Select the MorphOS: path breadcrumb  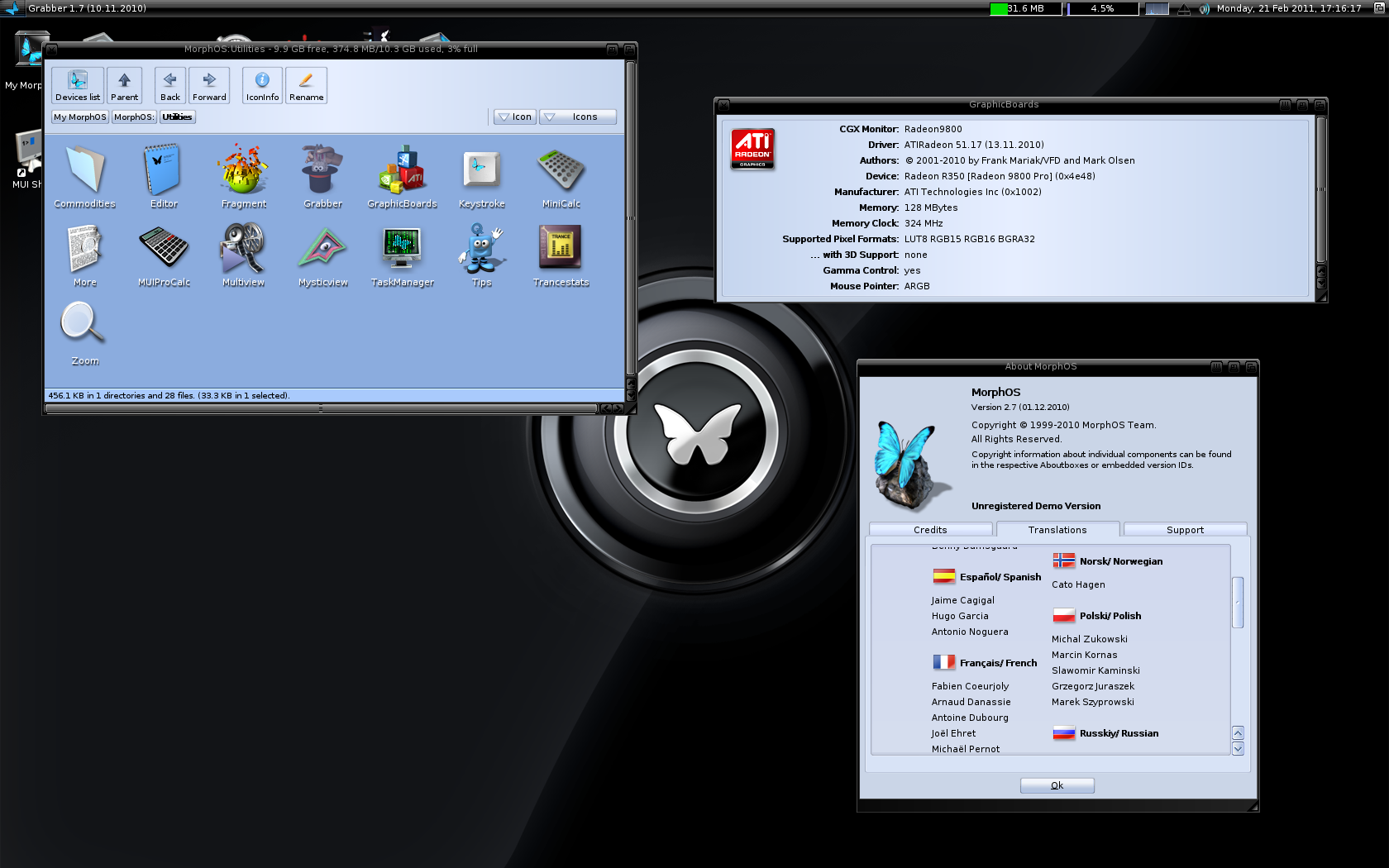click(134, 117)
